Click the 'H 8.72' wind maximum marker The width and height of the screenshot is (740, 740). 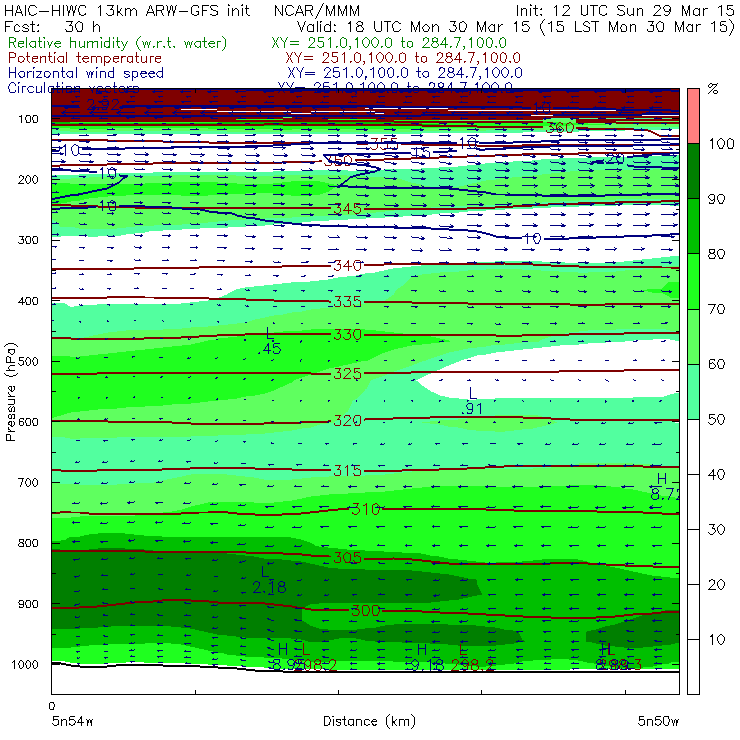pos(665,487)
